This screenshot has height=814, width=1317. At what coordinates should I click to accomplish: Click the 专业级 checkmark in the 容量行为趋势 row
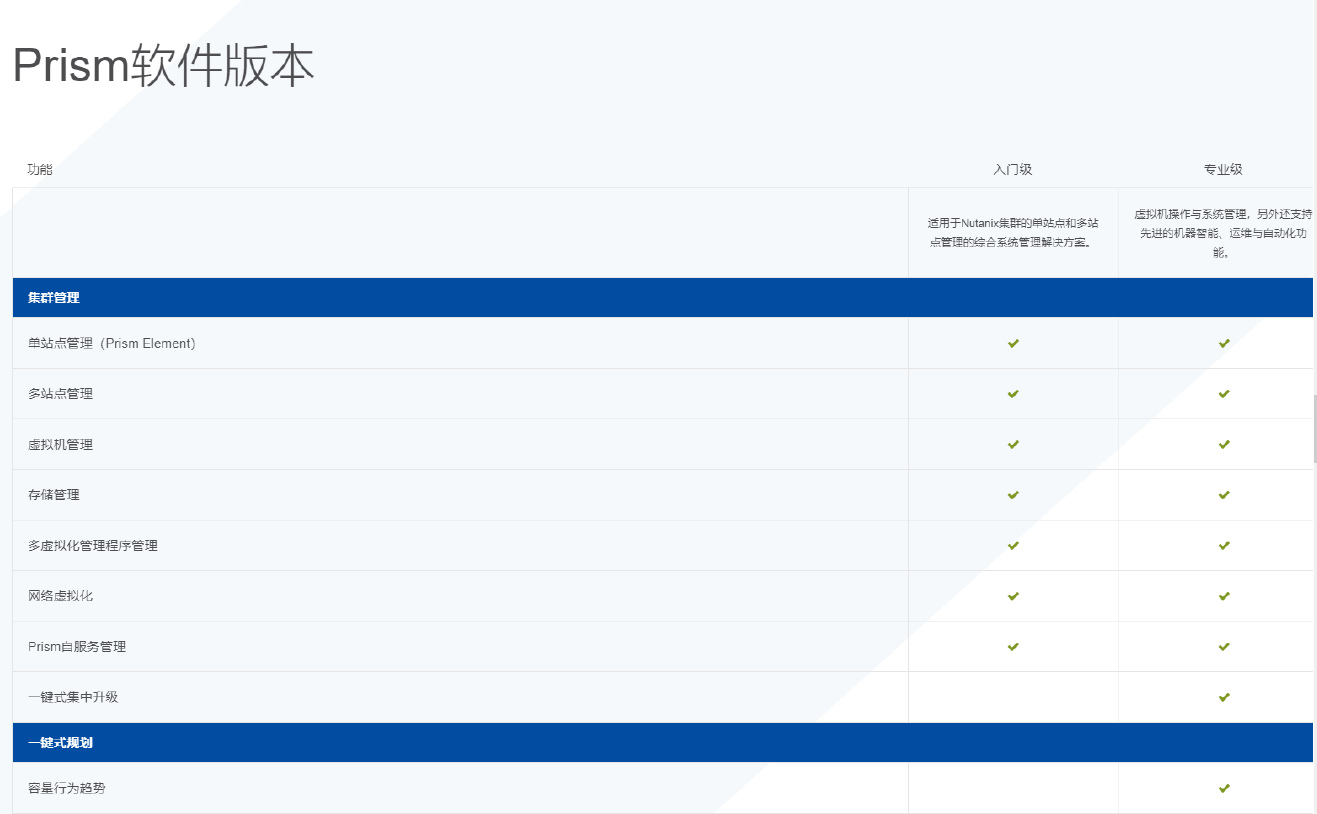pos(1224,788)
